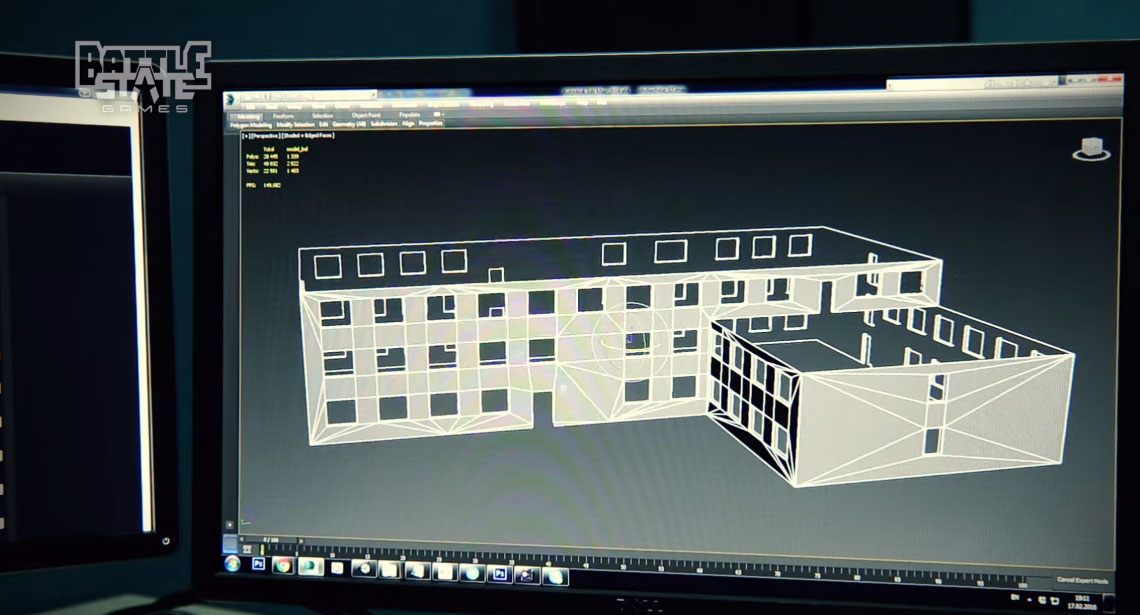Click the first Photoshop icon beside Start

pos(257,565)
